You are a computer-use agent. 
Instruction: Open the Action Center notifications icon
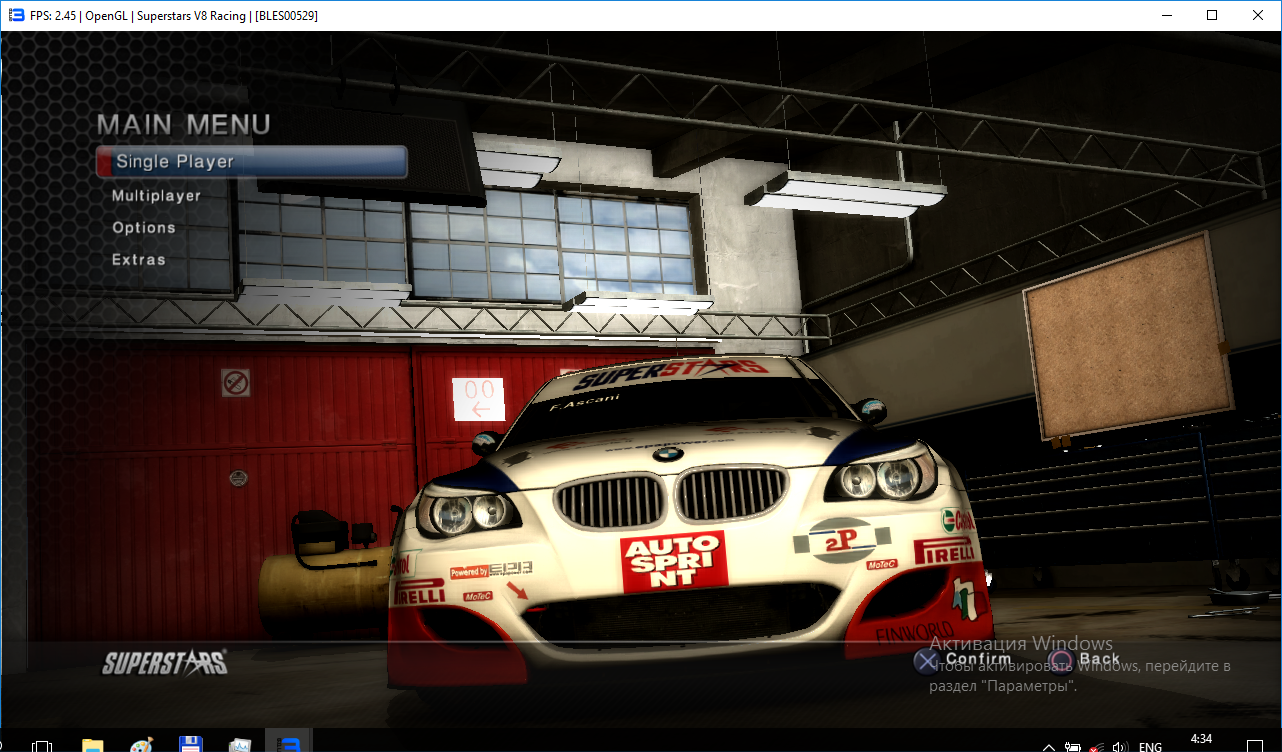[1256, 746]
